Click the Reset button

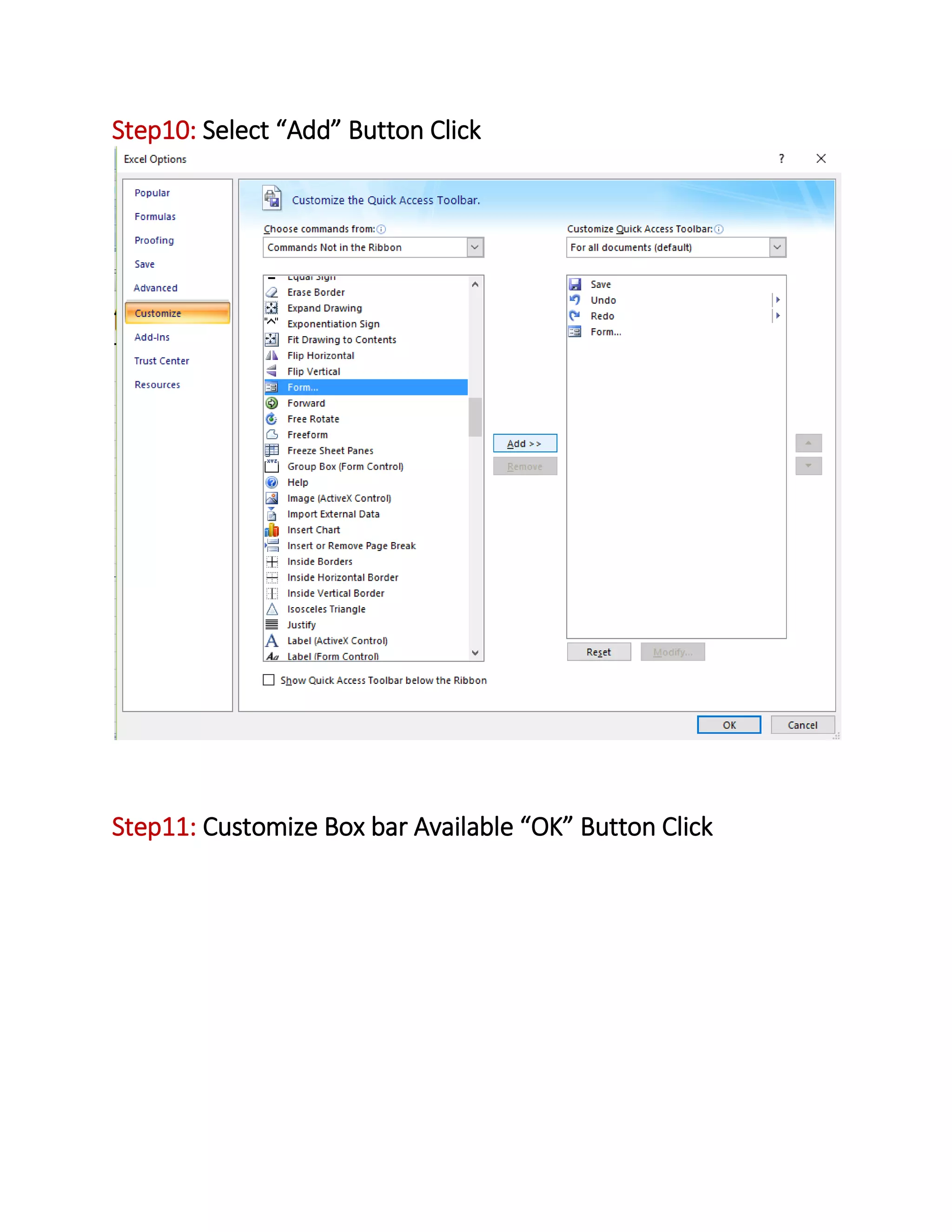[598, 651]
